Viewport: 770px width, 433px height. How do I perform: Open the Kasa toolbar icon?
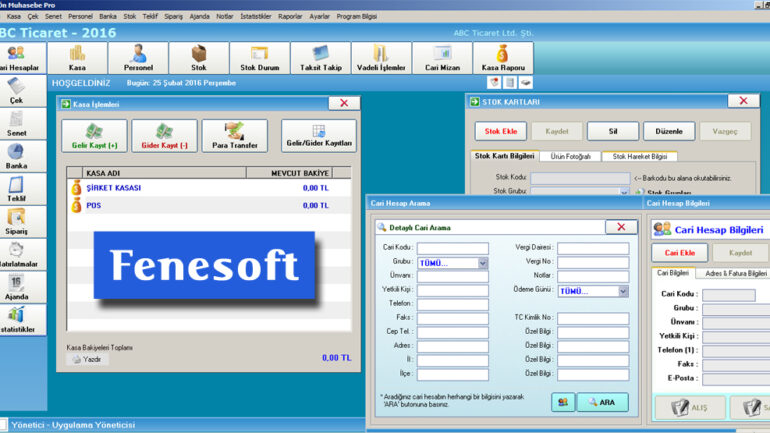click(77, 58)
